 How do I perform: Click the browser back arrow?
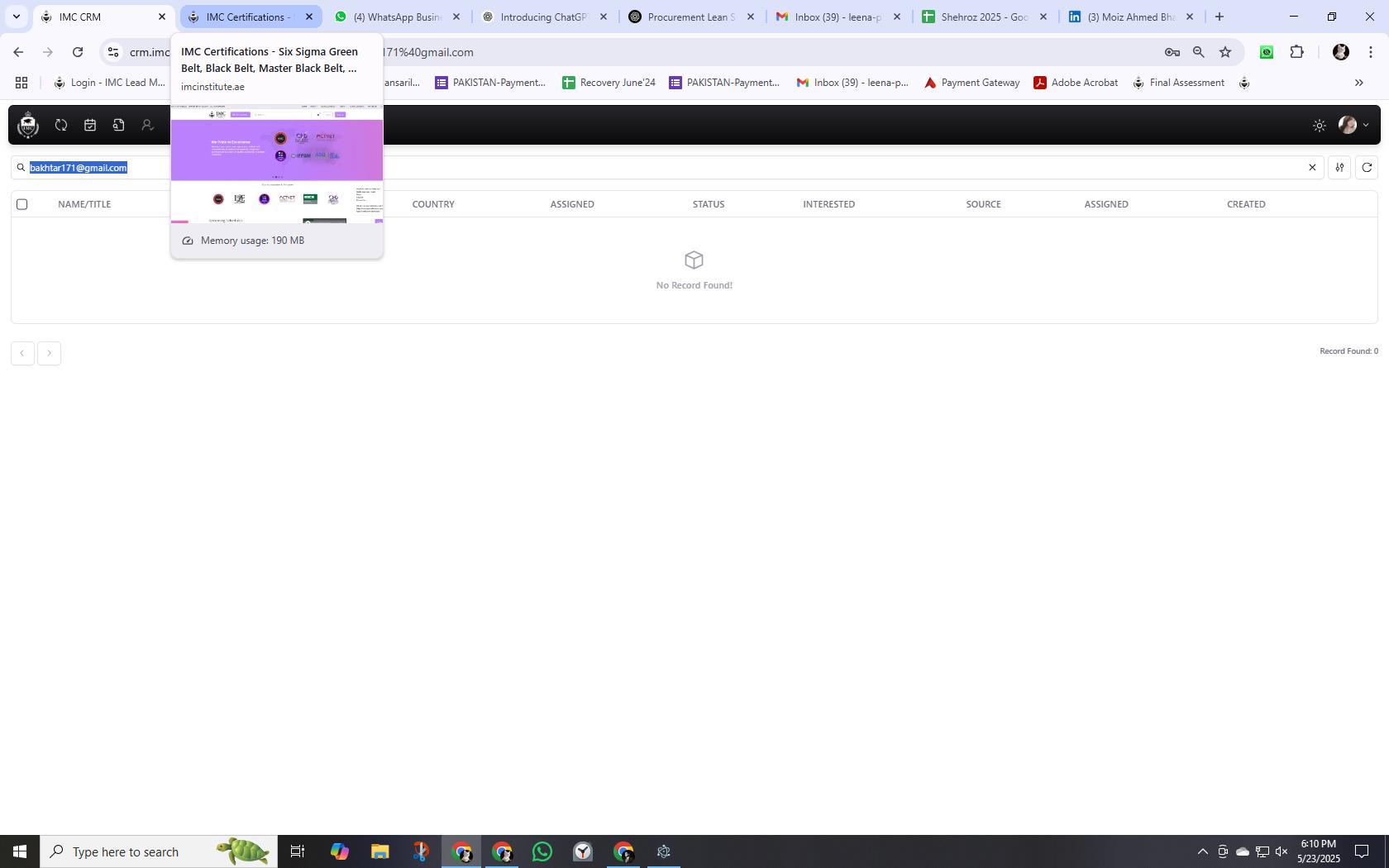[18, 52]
